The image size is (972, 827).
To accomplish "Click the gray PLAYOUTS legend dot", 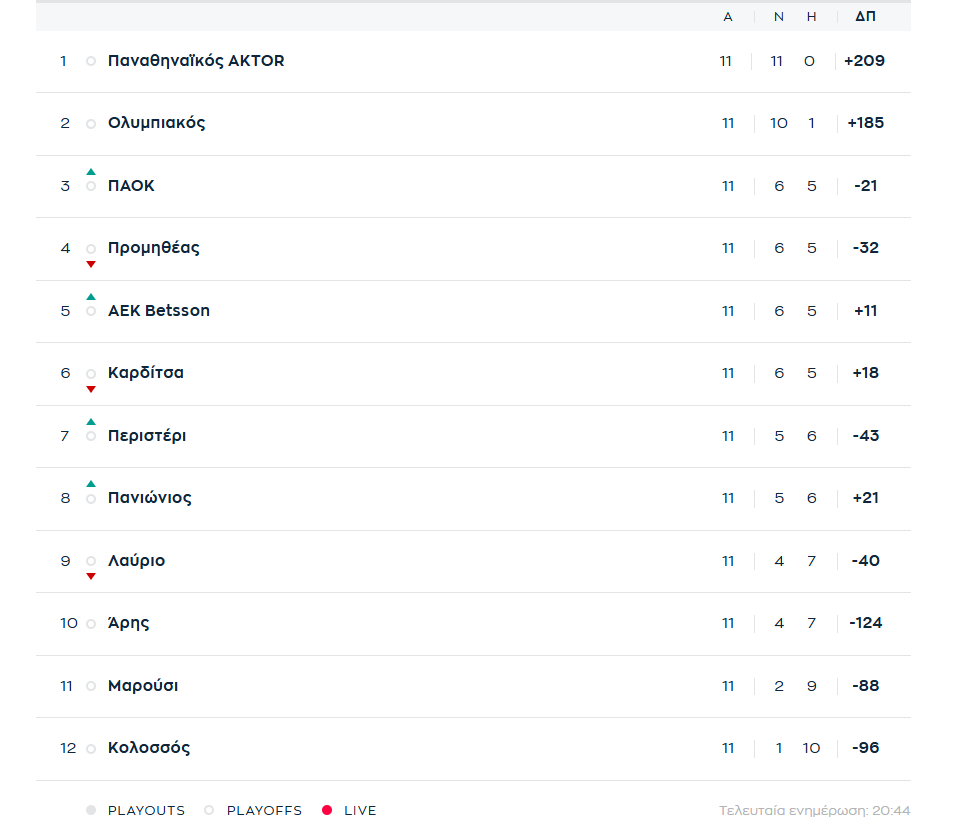I will (x=91, y=810).
